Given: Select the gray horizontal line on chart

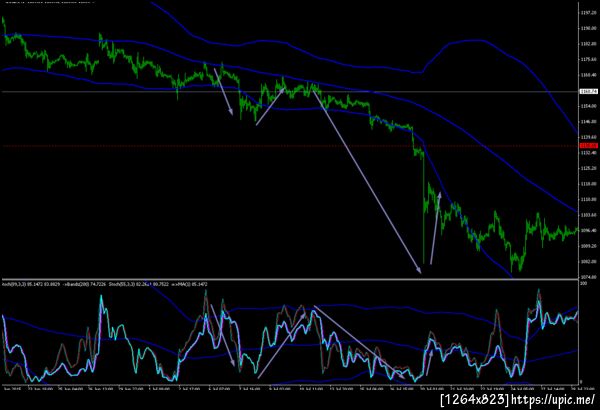Looking at the screenshot, I should [289, 91].
